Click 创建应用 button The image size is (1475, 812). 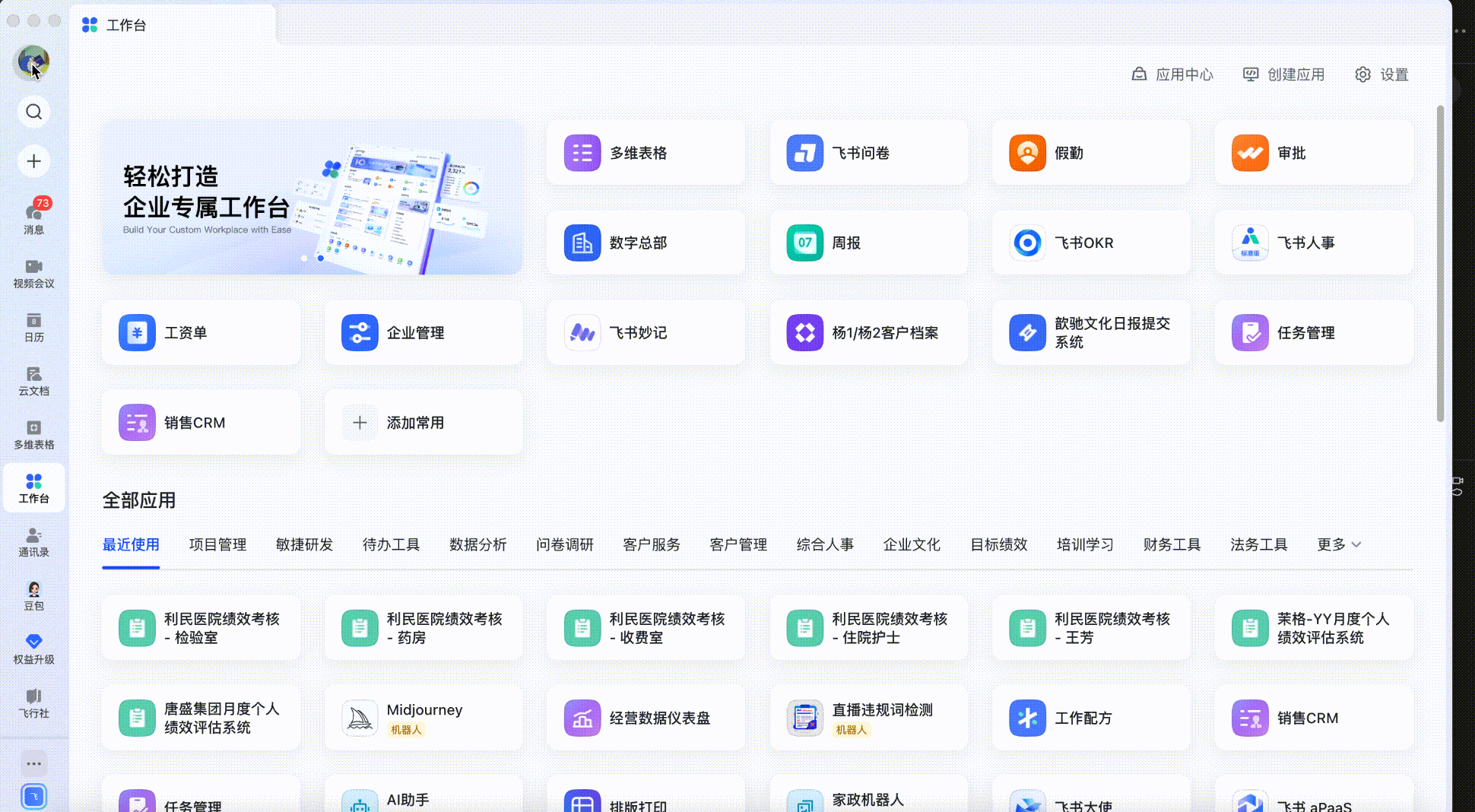pyautogui.click(x=1283, y=75)
